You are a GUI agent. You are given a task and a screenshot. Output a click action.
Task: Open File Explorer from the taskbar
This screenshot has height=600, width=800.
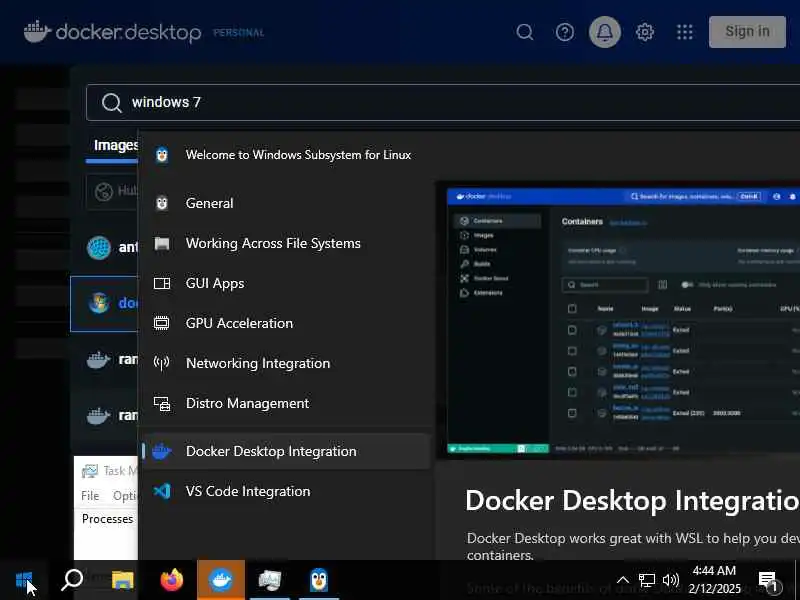[x=122, y=580]
